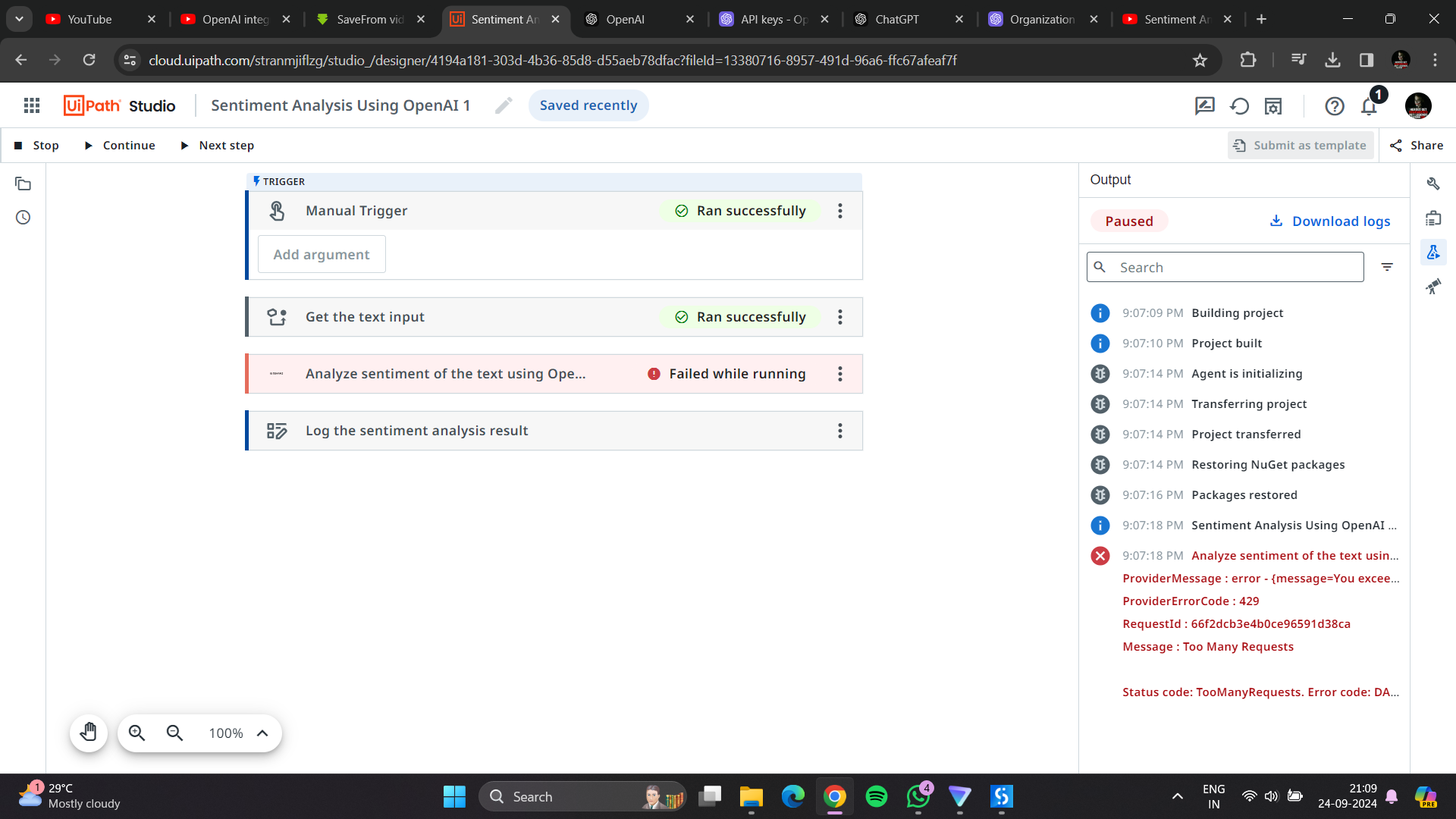Viewport: 1456px width, 819px height.
Task: Open Chrome downloads icon
Action: (1332, 60)
